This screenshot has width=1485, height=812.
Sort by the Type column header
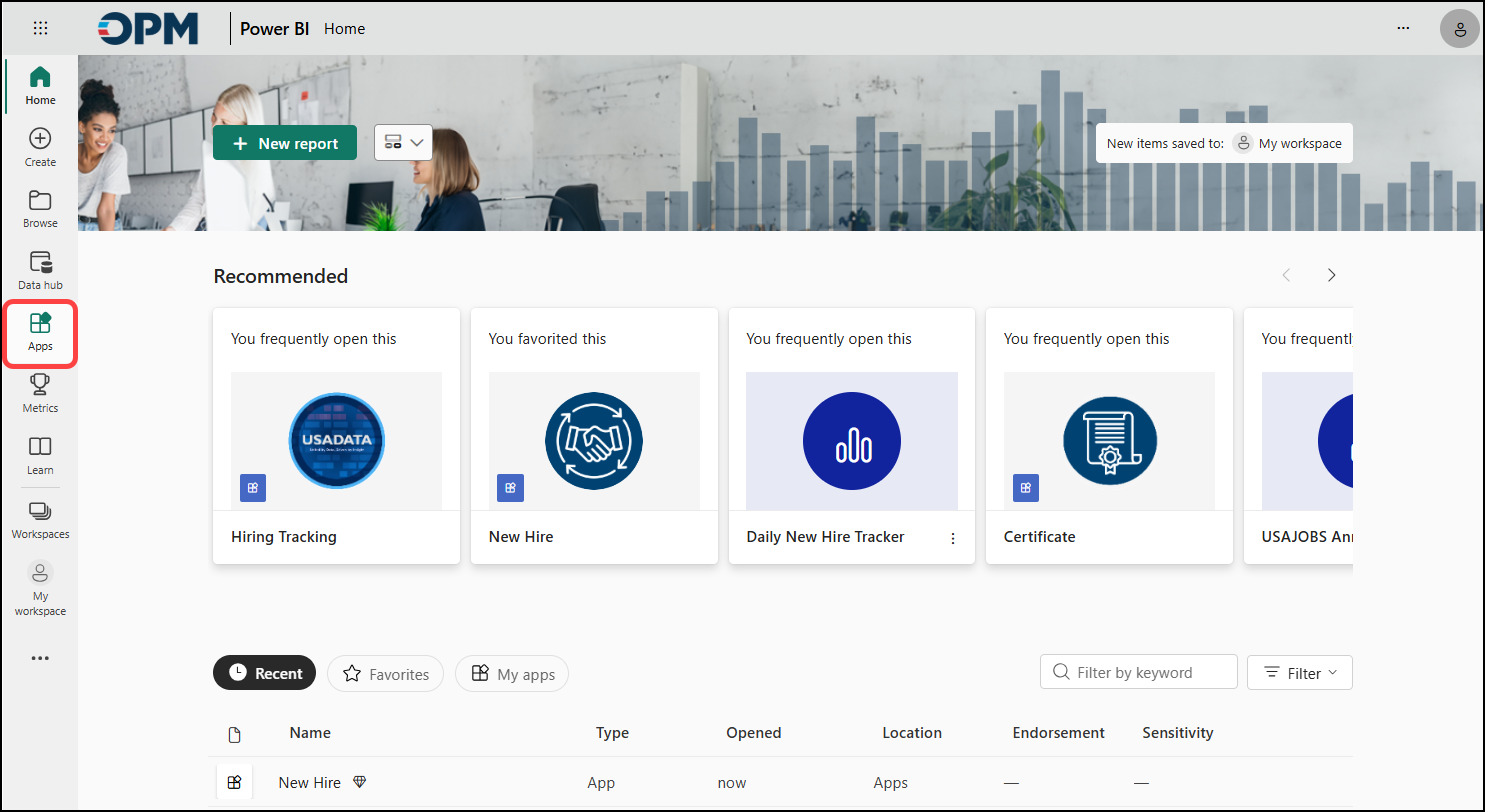point(612,733)
